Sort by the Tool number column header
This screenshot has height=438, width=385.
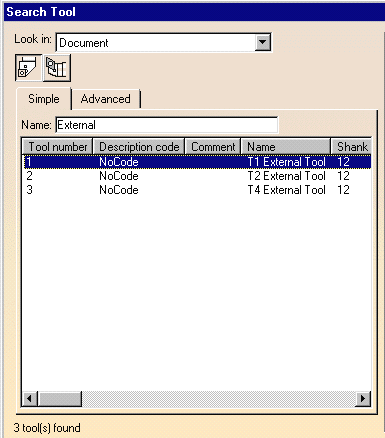tap(58, 147)
